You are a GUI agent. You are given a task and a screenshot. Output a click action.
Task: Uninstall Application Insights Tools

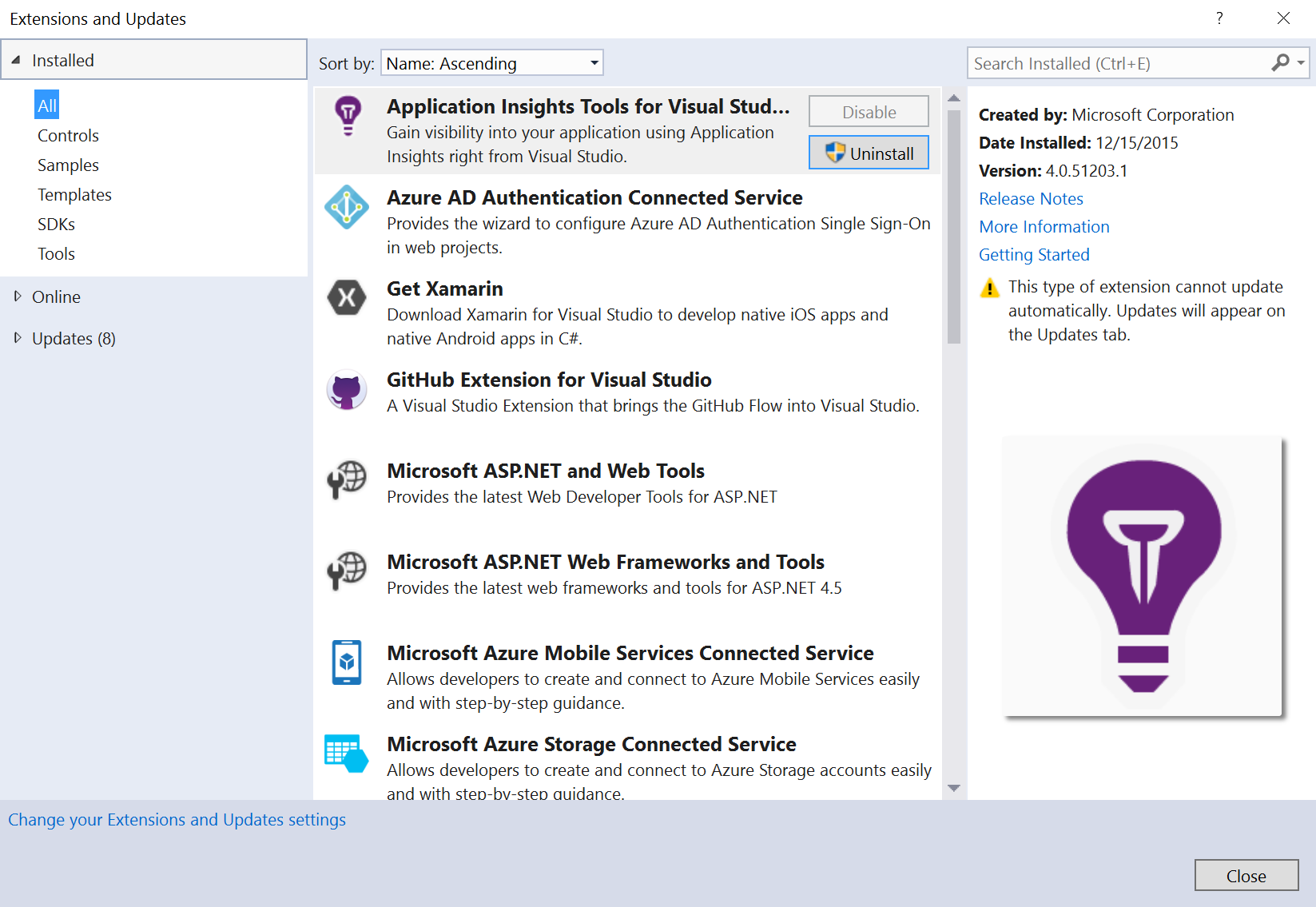tap(869, 153)
